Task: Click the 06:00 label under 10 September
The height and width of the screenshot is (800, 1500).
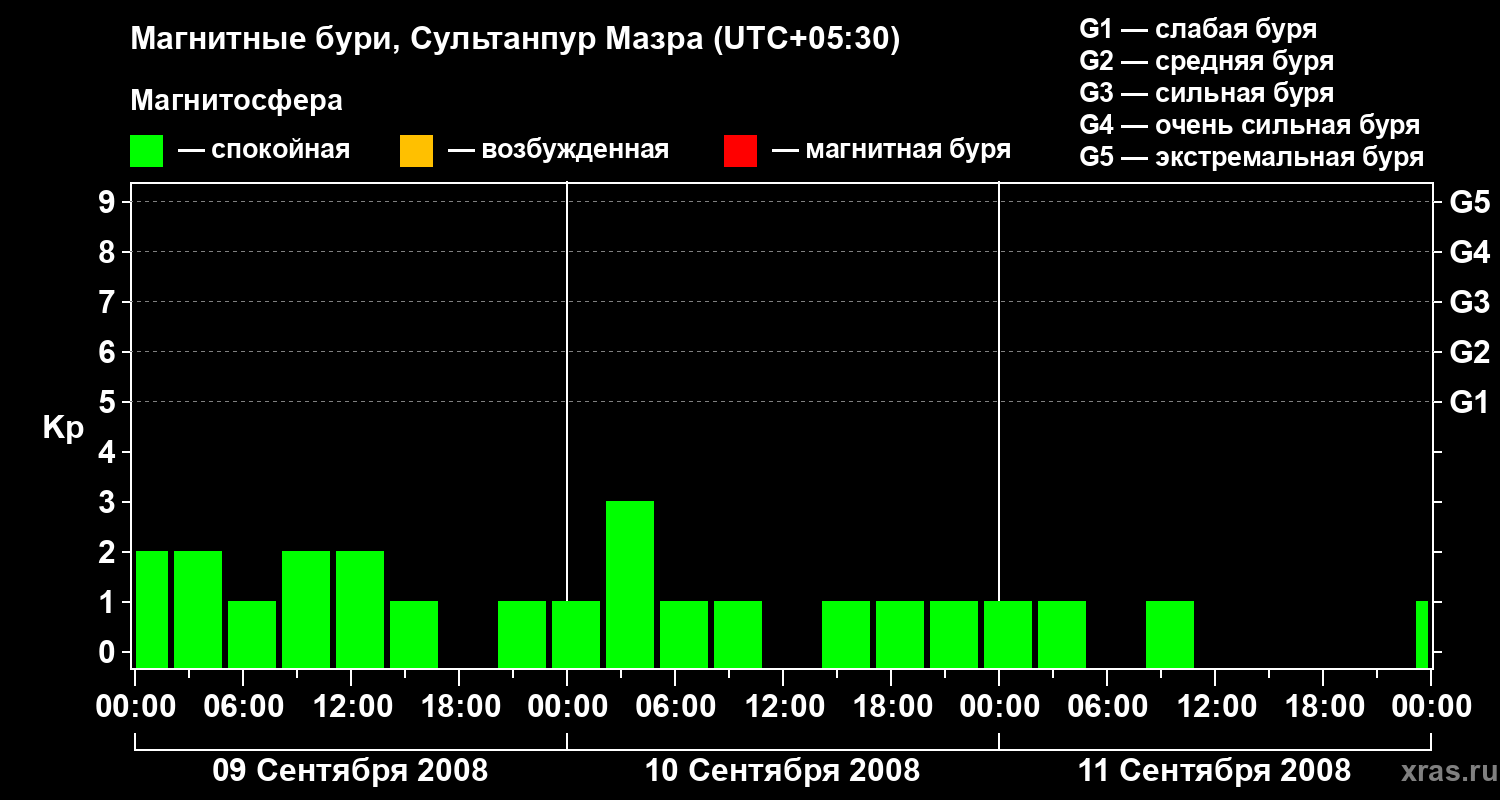Action: point(675,707)
